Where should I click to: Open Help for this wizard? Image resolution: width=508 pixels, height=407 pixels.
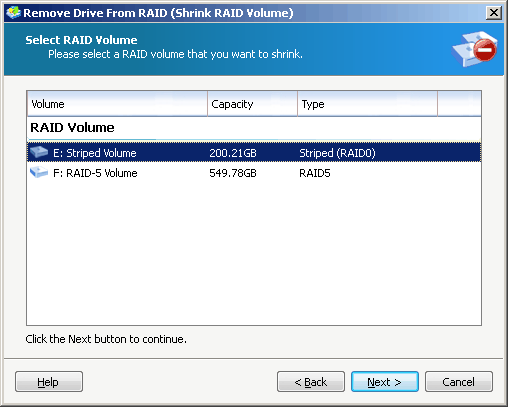click(x=49, y=382)
